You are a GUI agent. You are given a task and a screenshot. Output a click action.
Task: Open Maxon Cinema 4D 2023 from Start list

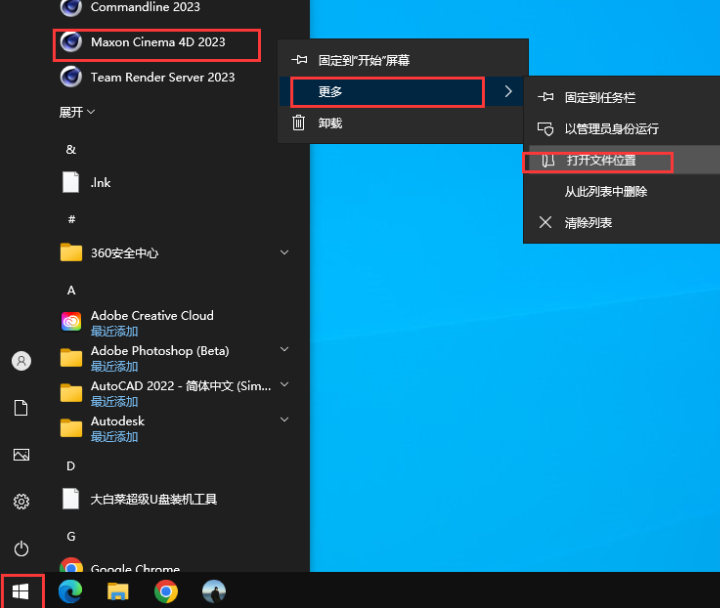pos(157,42)
